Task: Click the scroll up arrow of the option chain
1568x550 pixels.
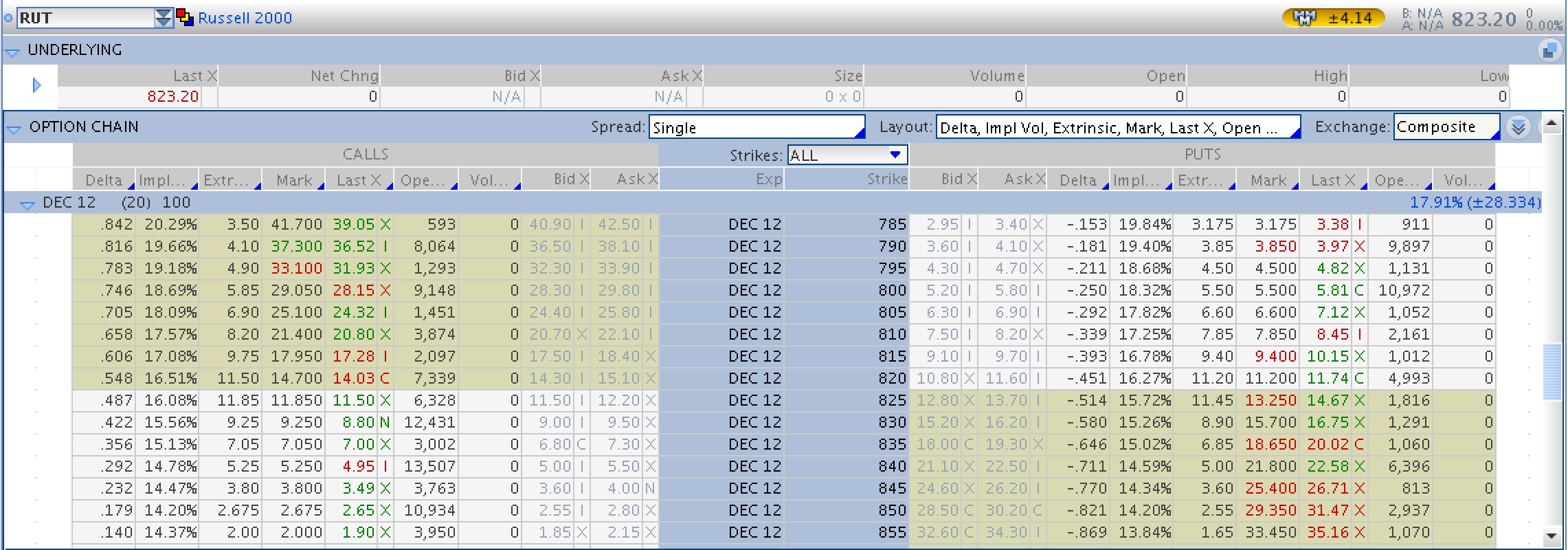Action: pyautogui.click(x=1551, y=124)
